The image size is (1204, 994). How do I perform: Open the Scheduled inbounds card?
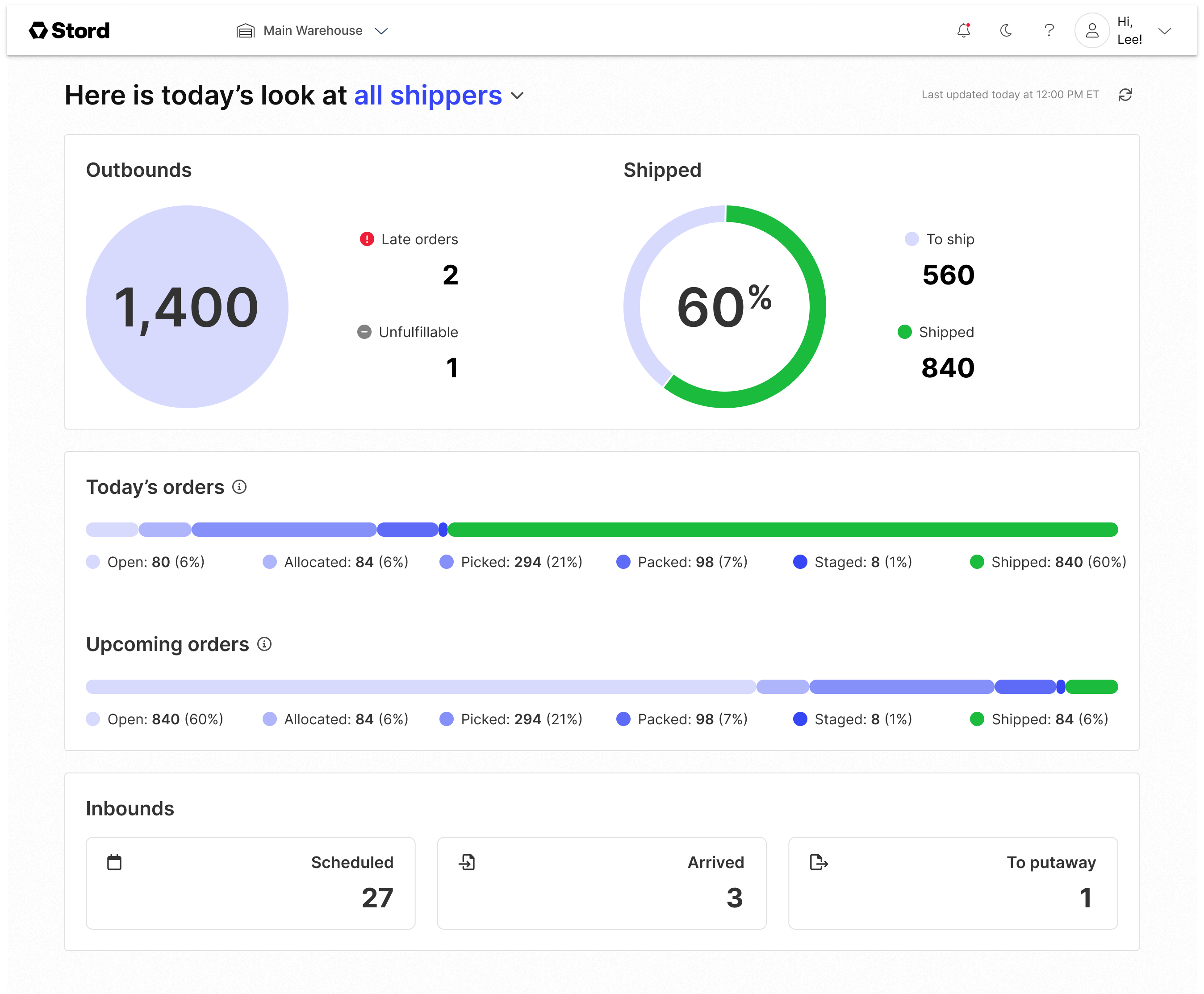point(250,883)
